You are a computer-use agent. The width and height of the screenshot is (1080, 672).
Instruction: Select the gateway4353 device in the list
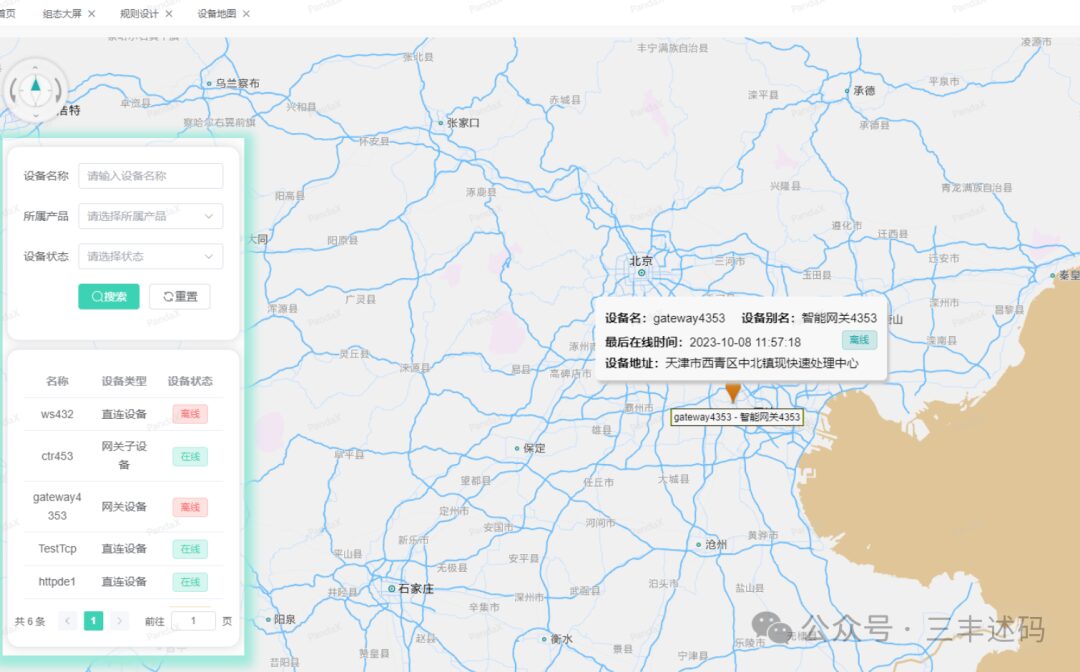[57, 506]
